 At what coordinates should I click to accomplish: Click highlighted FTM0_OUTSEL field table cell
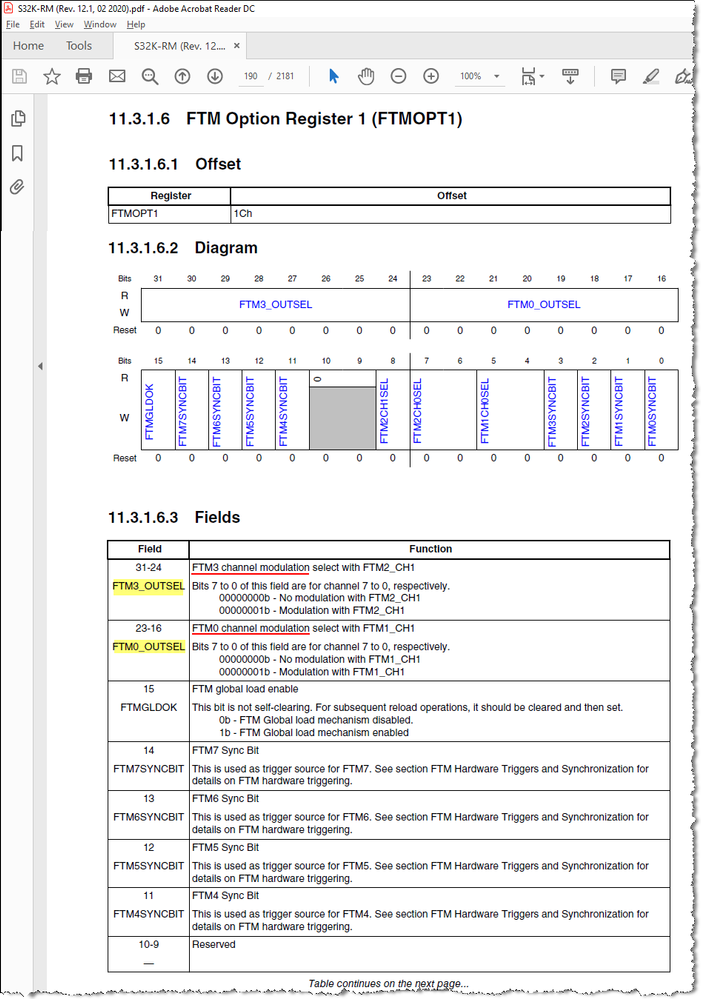tap(148, 647)
